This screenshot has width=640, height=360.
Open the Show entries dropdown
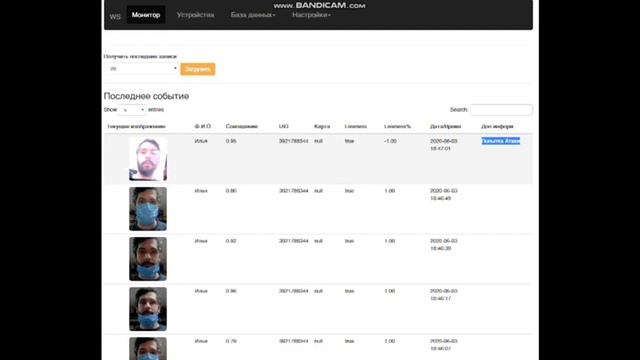[x=132, y=110]
